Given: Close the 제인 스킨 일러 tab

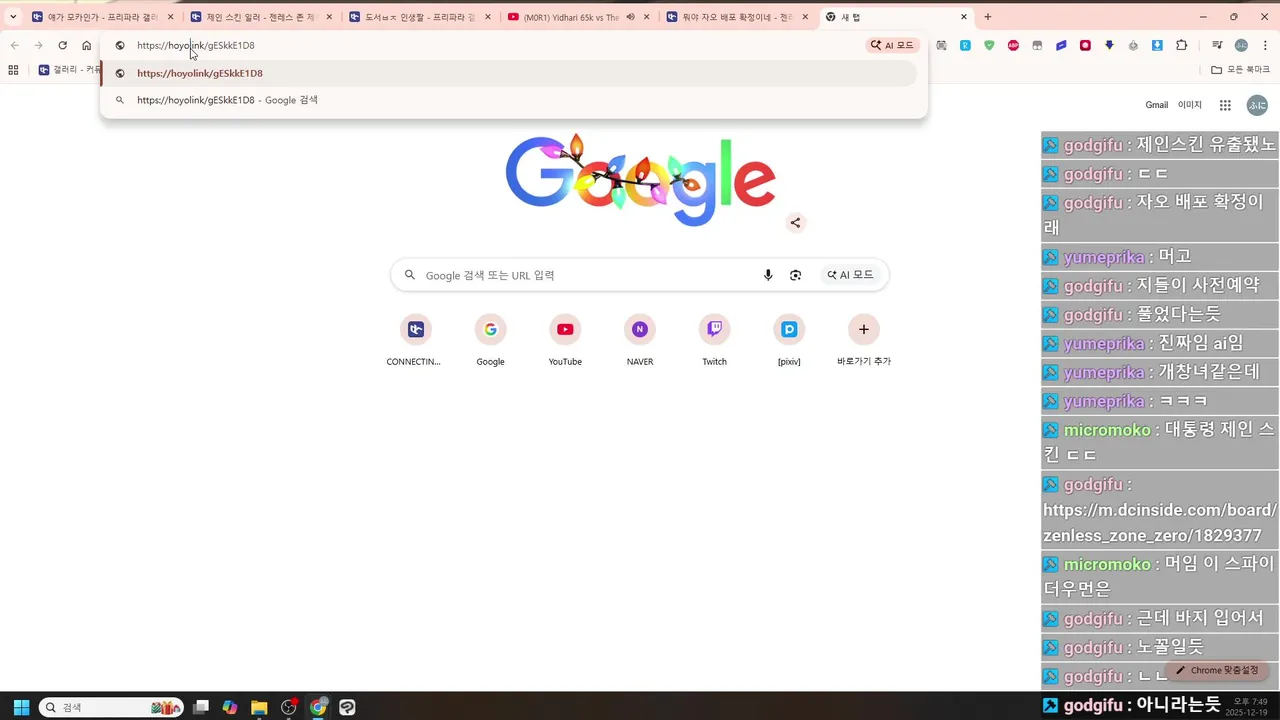Looking at the screenshot, I should pyautogui.click(x=329, y=17).
